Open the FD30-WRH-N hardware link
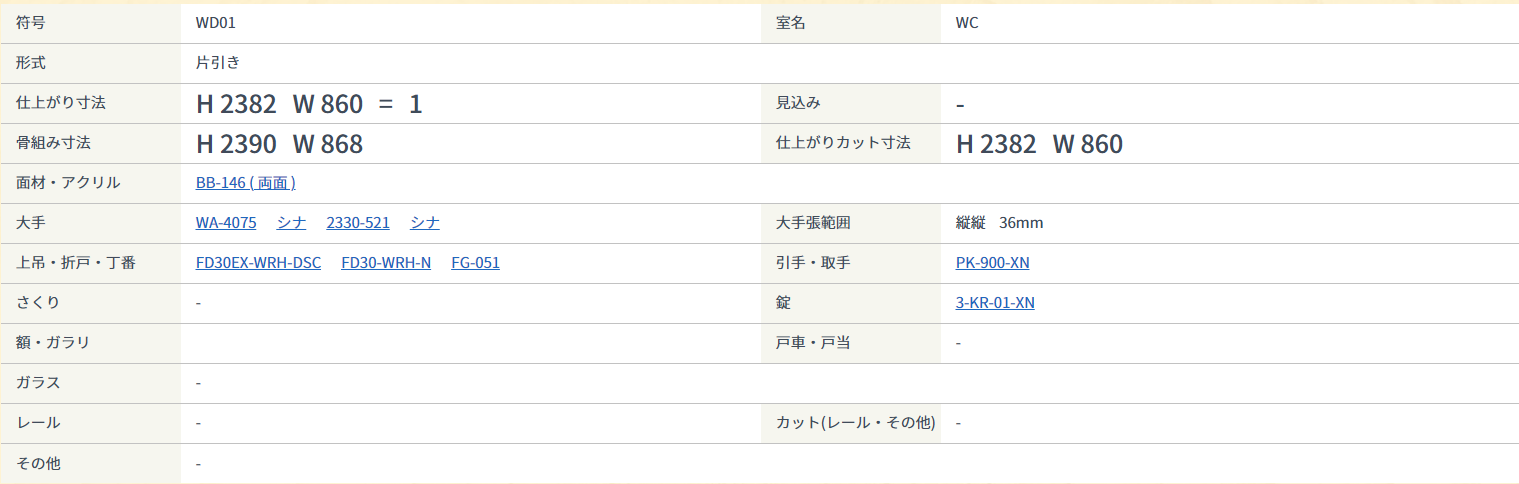Image resolution: width=1519 pixels, height=484 pixels. [x=386, y=263]
